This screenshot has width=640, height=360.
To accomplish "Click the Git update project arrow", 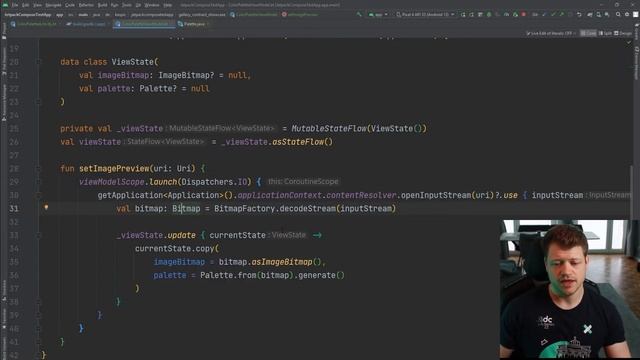I will pyautogui.click(x=544, y=14).
